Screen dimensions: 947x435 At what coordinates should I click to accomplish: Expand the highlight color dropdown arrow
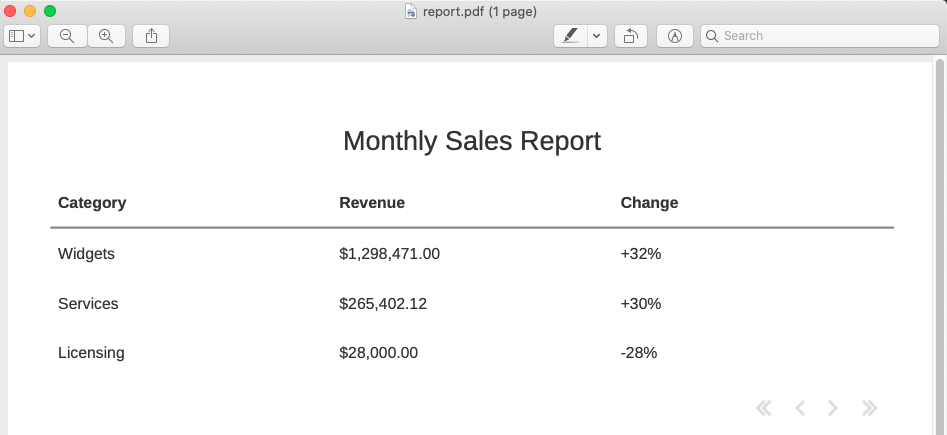[x=597, y=36]
